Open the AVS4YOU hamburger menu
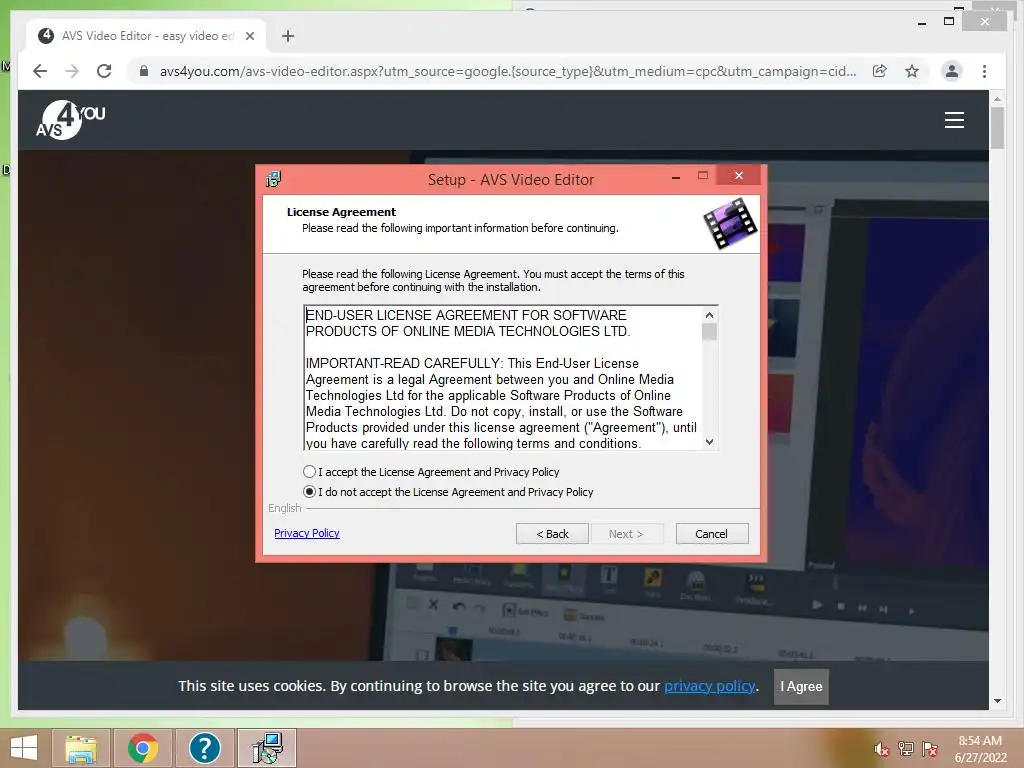The image size is (1024, 768). (954, 120)
